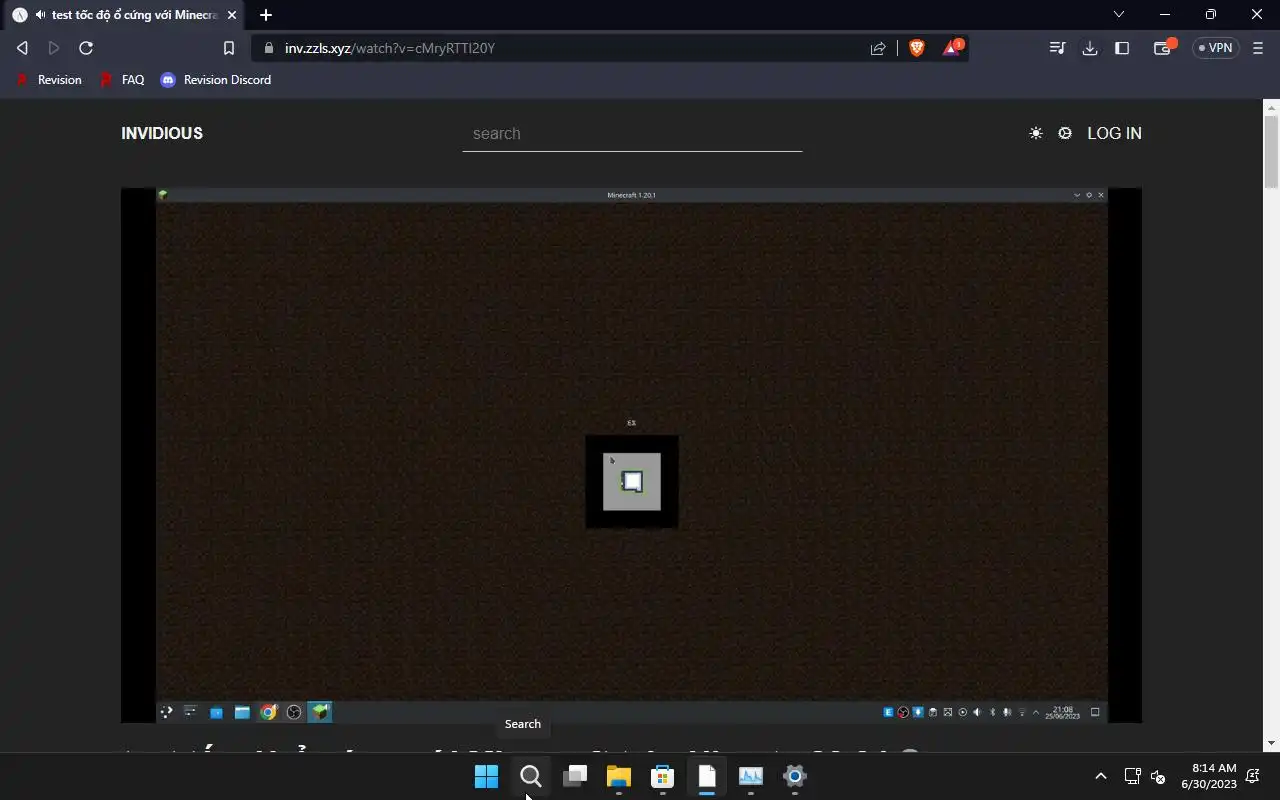
Task: Toggle the browser sidebar panel
Action: click(x=1122, y=48)
